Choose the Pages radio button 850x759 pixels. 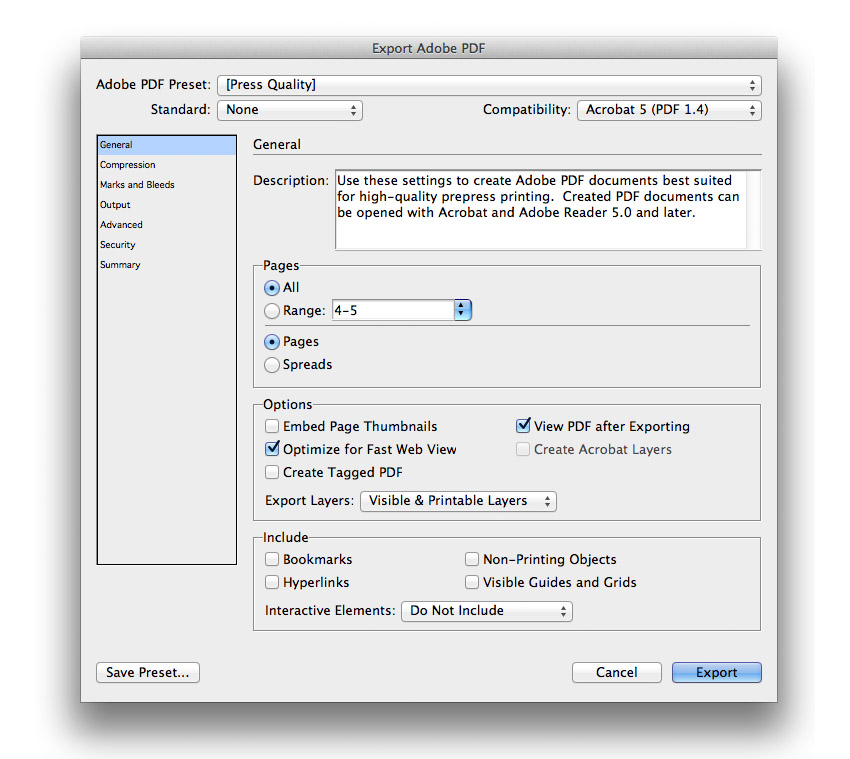tap(272, 342)
